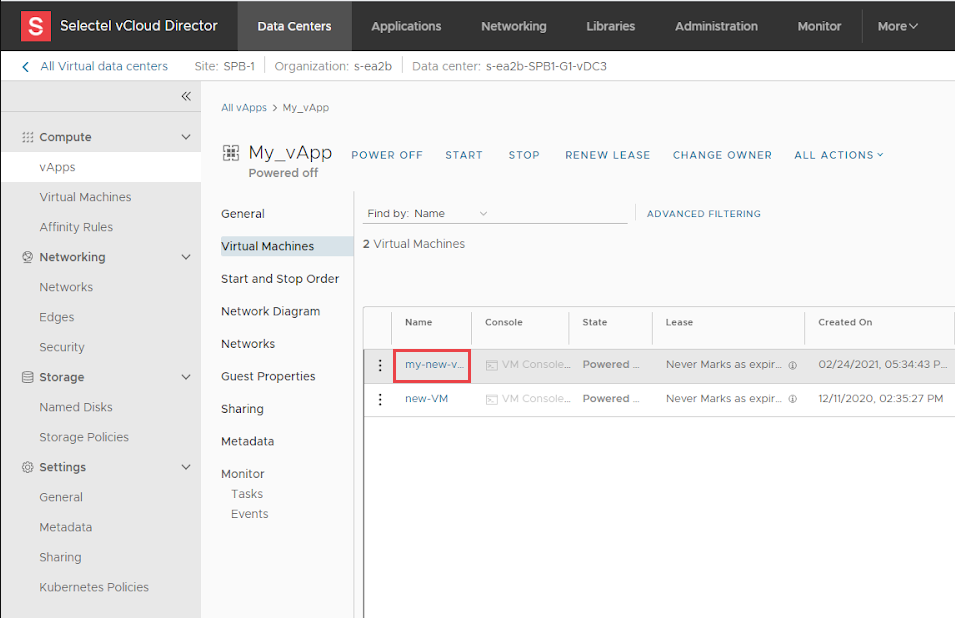Sort table by Name column header
Screen dimensions: 955x618
pos(418,322)
